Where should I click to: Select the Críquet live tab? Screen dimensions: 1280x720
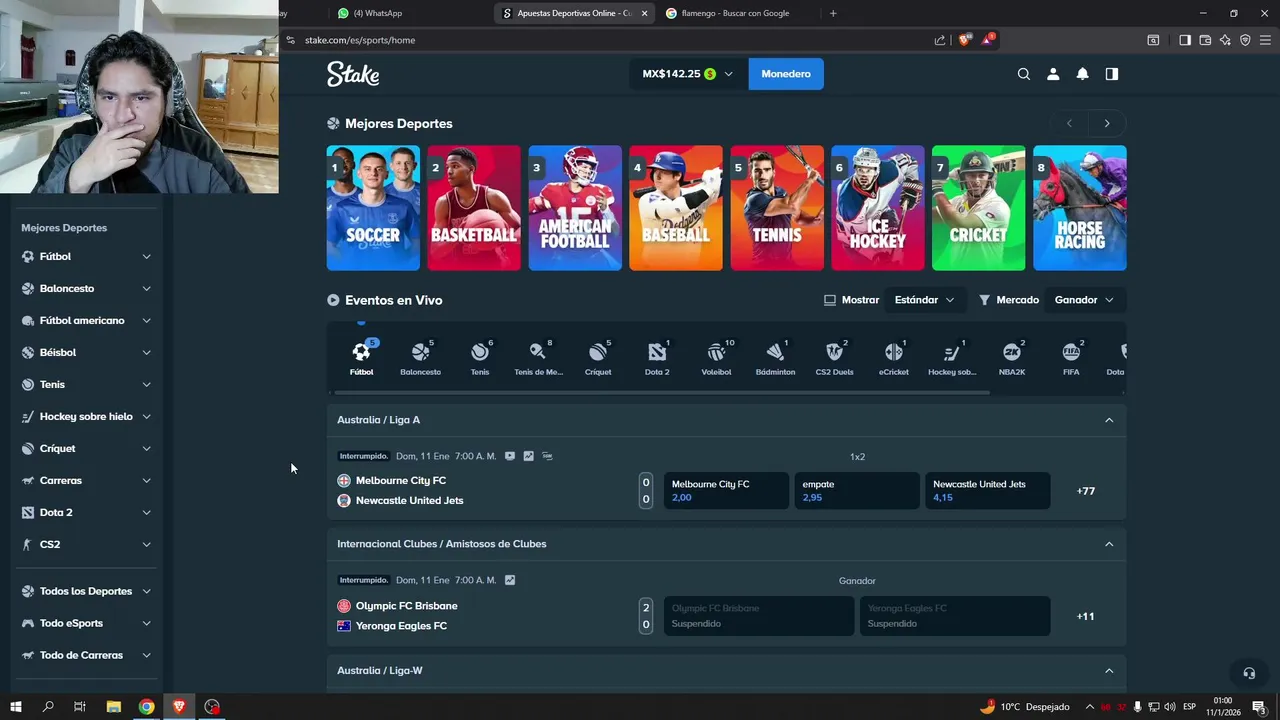598,358
